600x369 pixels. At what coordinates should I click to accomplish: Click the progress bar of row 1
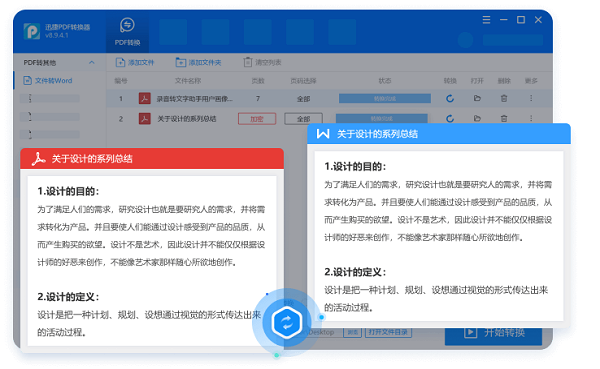click(x=385, y=99)
